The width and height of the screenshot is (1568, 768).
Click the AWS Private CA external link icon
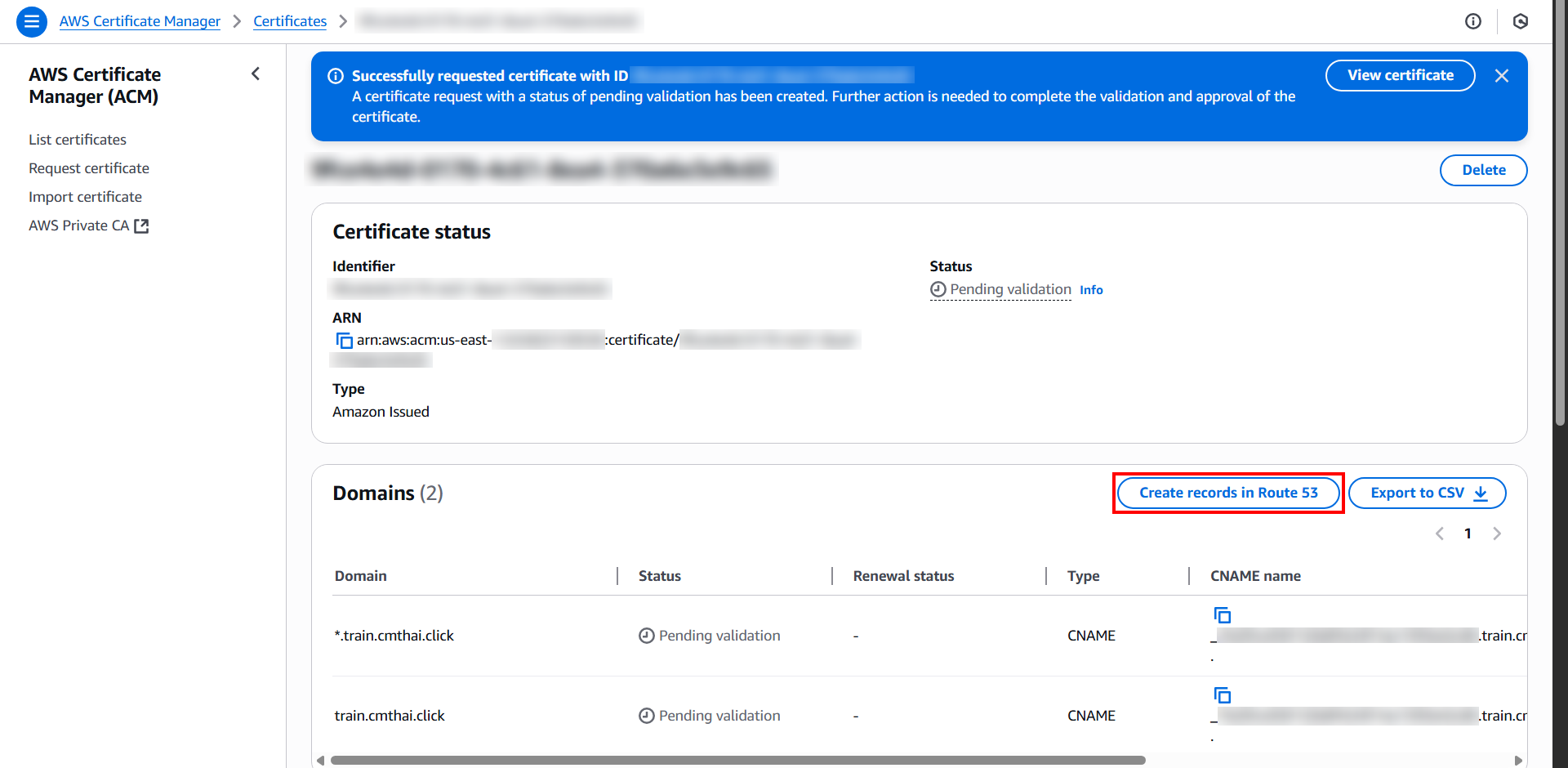(141, 225)
